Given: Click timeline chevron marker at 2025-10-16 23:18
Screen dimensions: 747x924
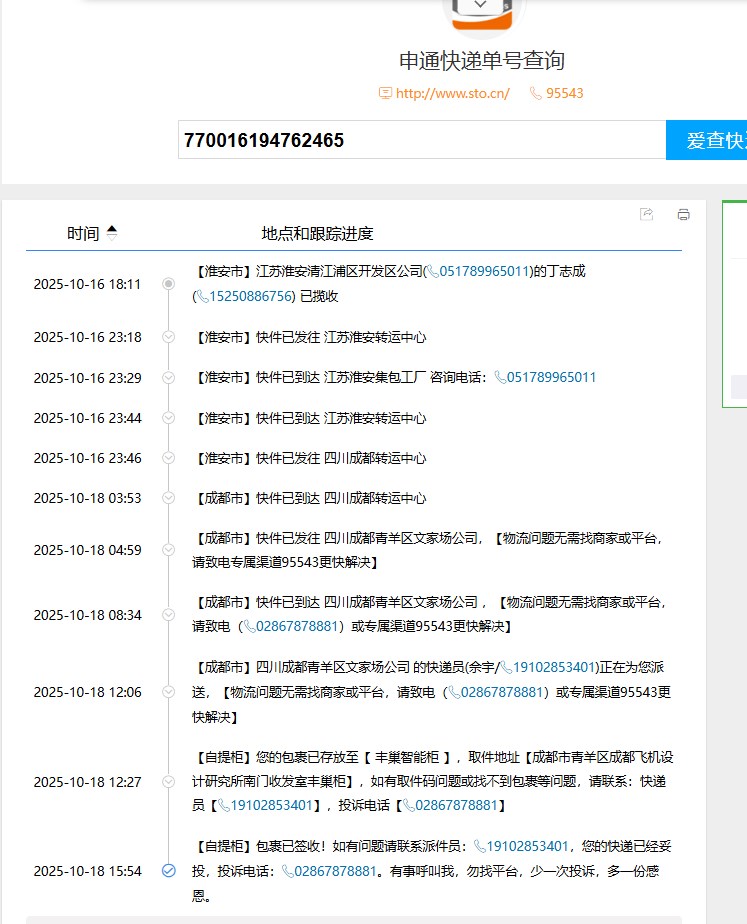Looking at the screenshot, I should 169,337.
